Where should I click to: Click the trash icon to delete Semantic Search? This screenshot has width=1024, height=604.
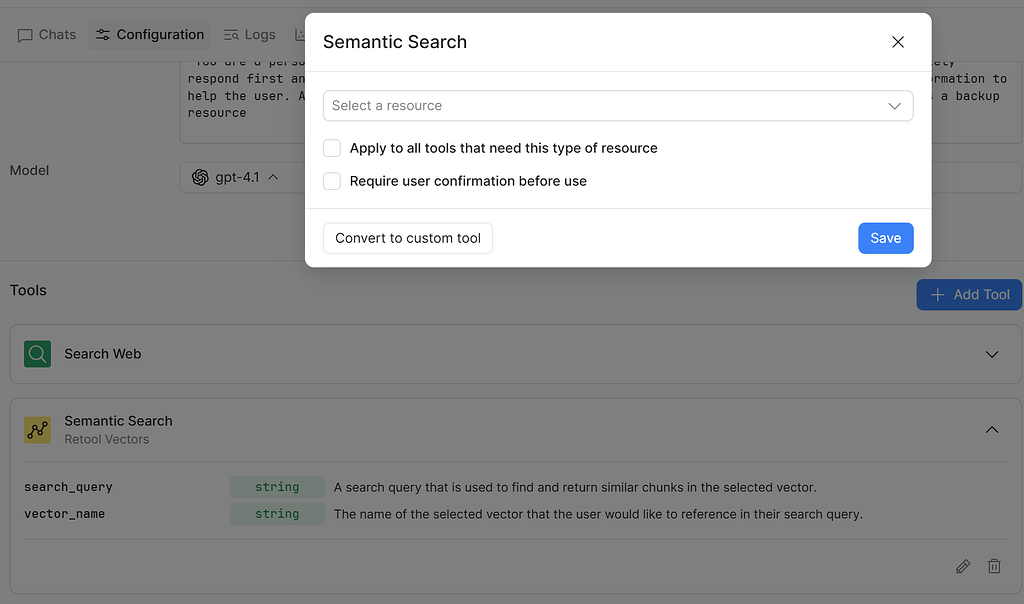tap(993, 566)
